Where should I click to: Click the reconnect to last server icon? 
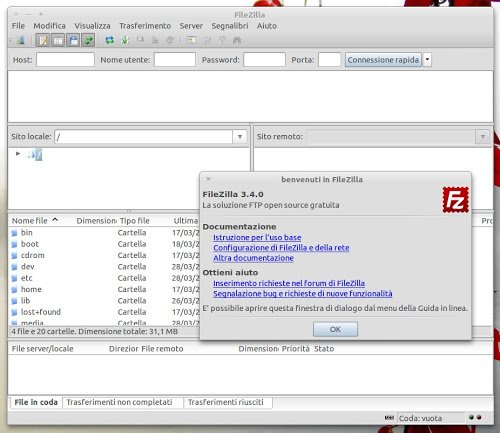coord(170,41)
